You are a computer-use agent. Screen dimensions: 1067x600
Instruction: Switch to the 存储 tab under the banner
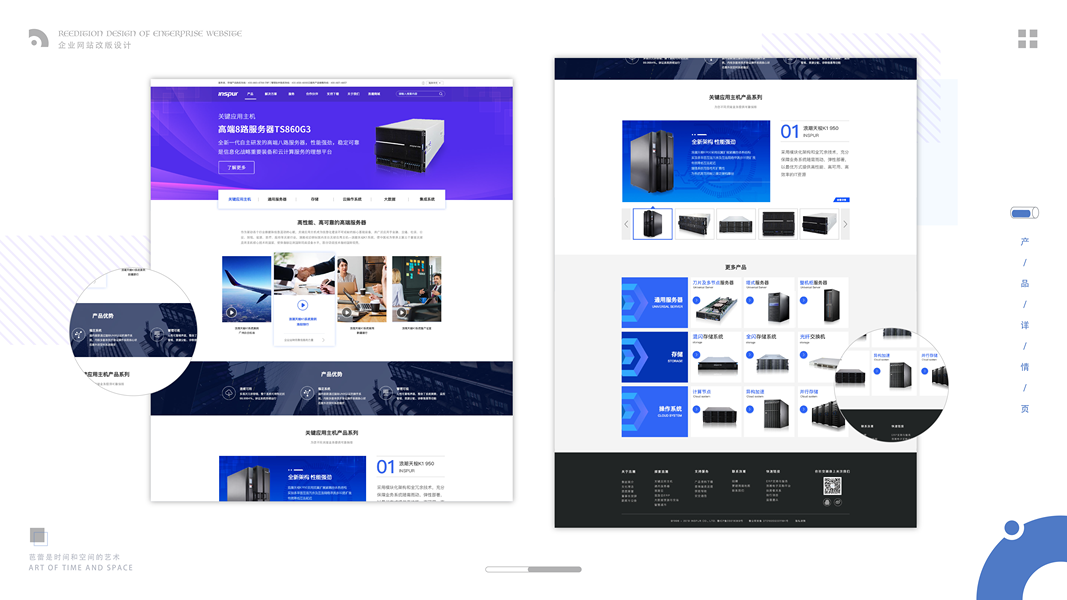(314, 199)
